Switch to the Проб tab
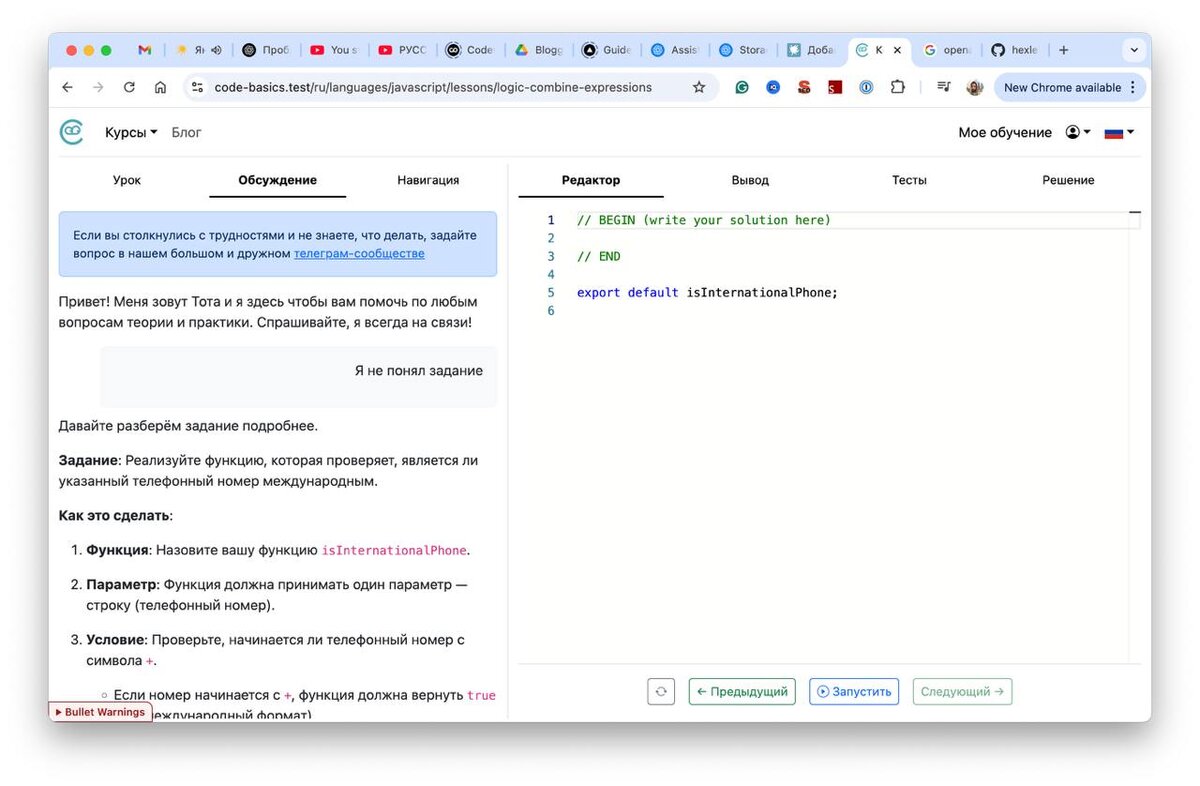 coord(265,50)
